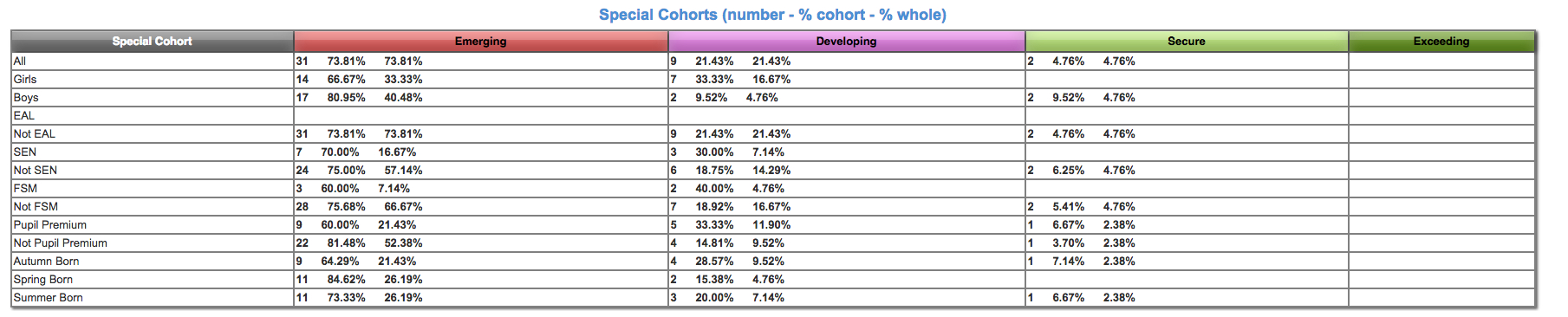Viewport: 1568px width, 317px height.
Task: Select the Not Pupil Premium row
Action: coord(773,243)
